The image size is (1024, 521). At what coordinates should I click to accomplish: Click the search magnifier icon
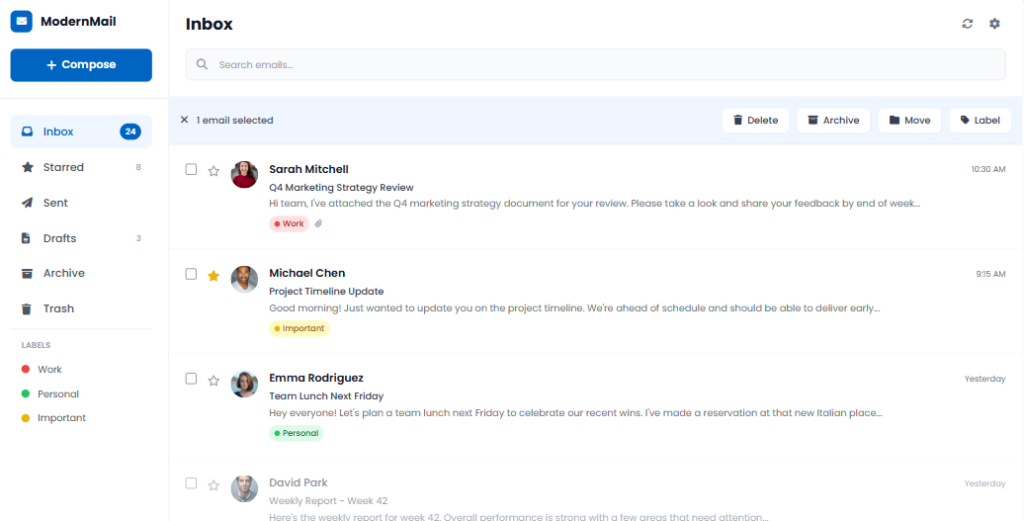pos(202,64)
